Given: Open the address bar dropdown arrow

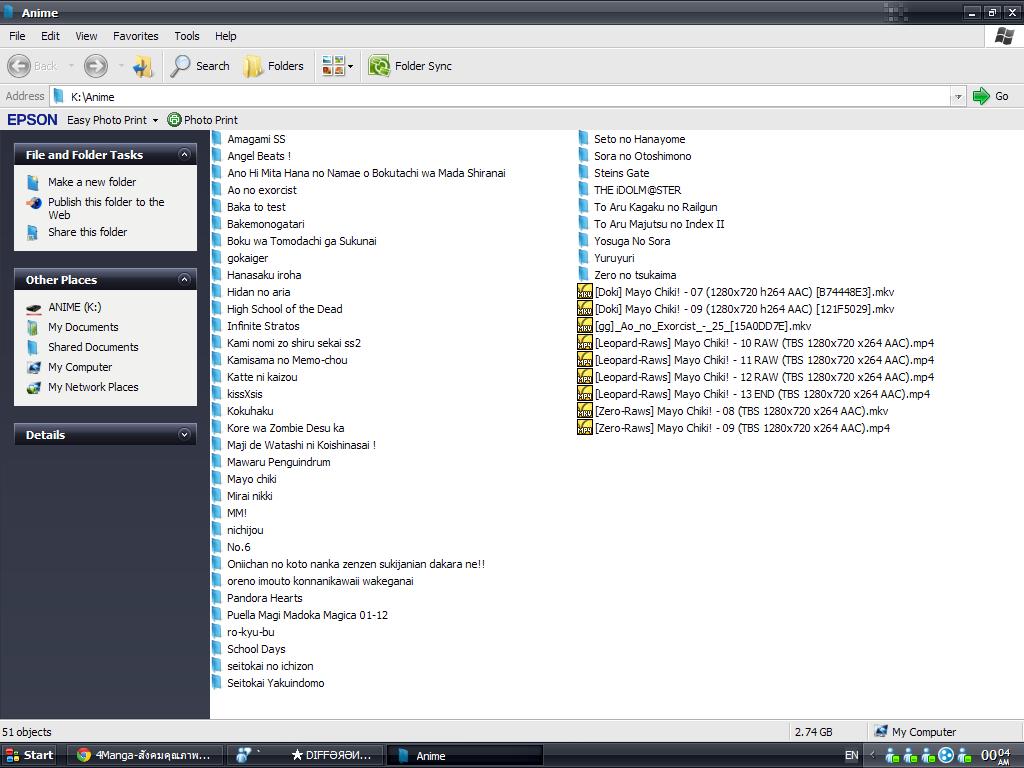Looking at the screenshot, I should click(958, 97).
